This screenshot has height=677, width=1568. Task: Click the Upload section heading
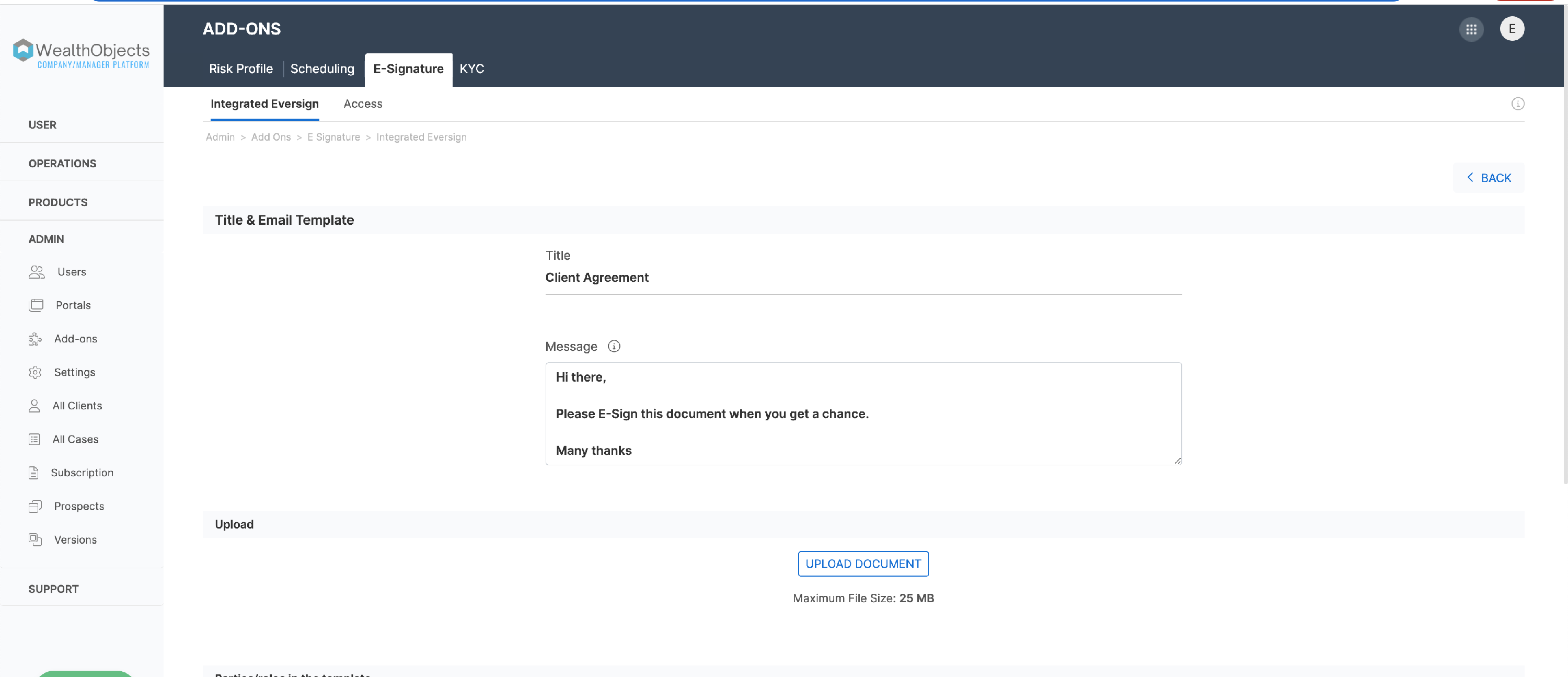(234, 525)
